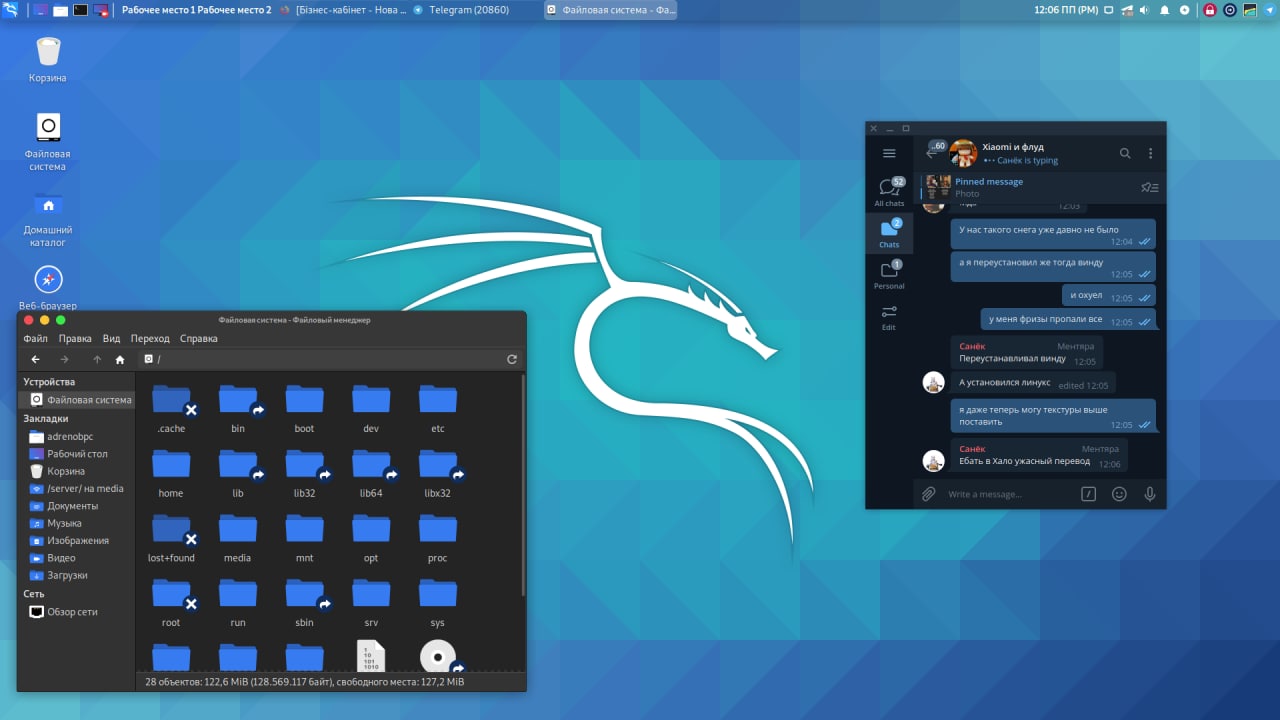Screen dimensions: 1280x720
Task: Reload the folder in the file manager
Action: [512, 359]
